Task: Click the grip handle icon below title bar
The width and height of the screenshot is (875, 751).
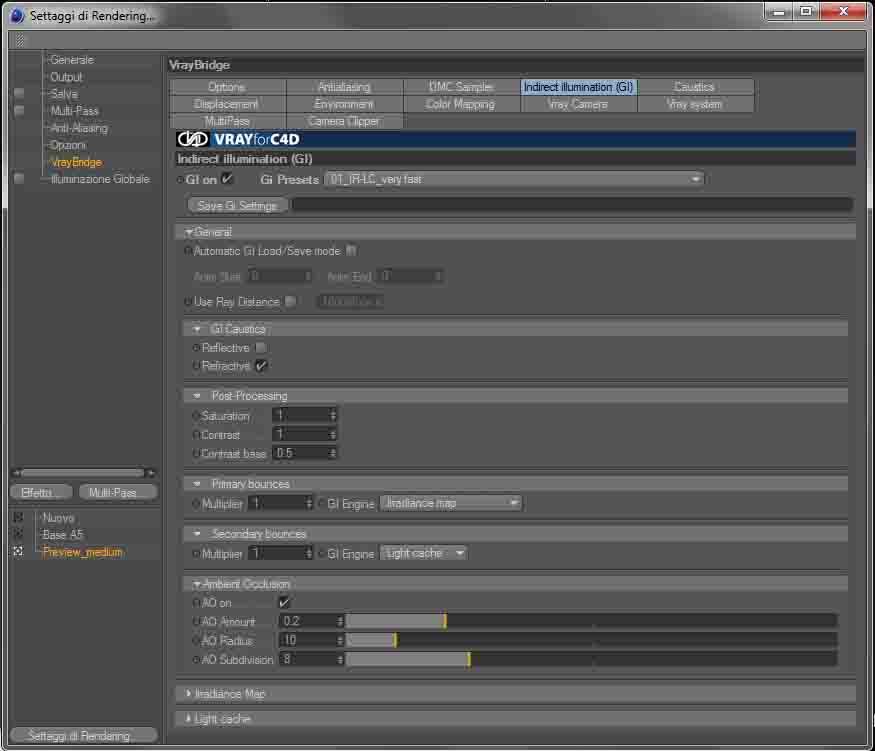Action: point(20,40)
